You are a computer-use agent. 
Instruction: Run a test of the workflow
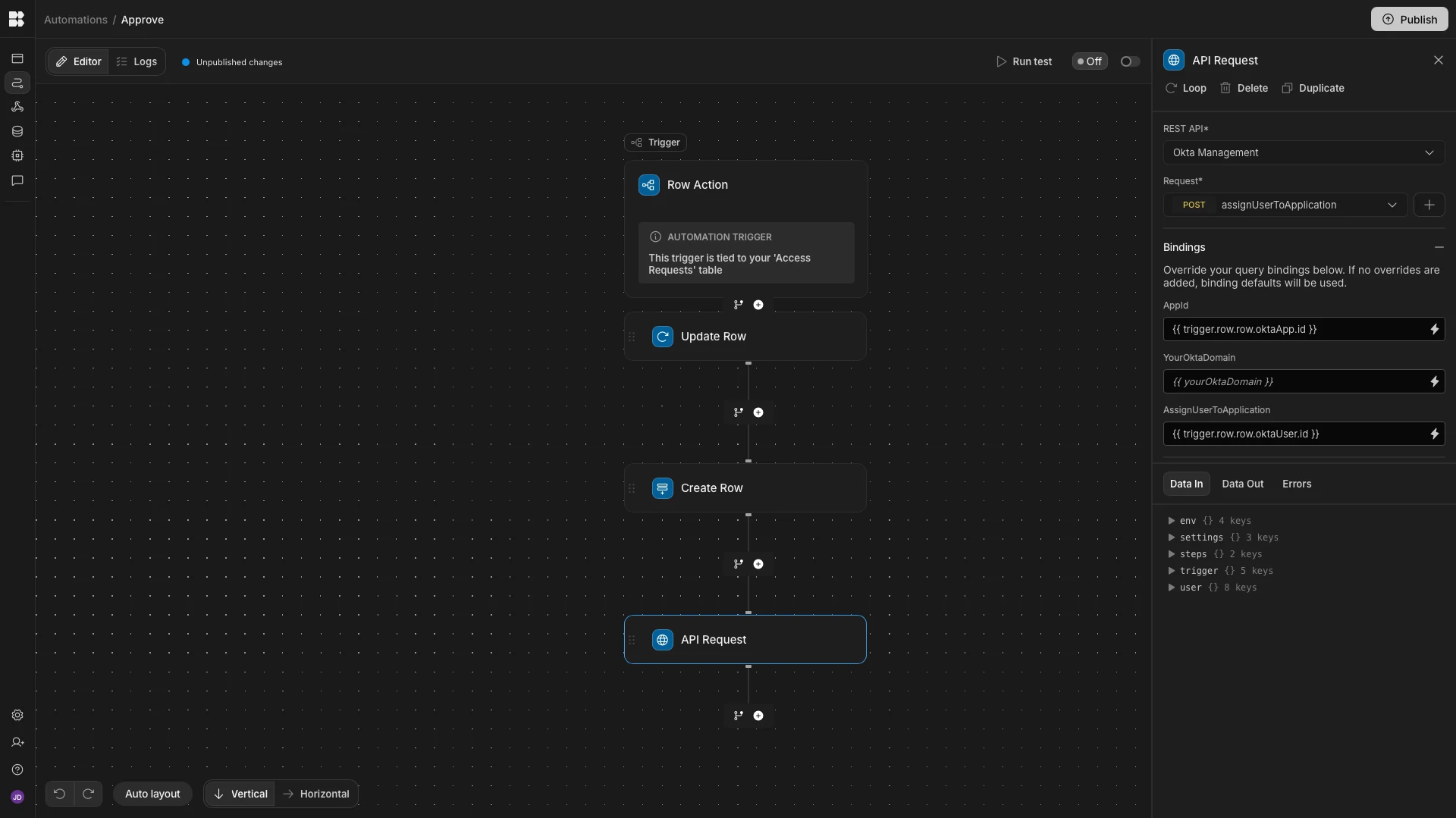click(x=1024, y=61)
